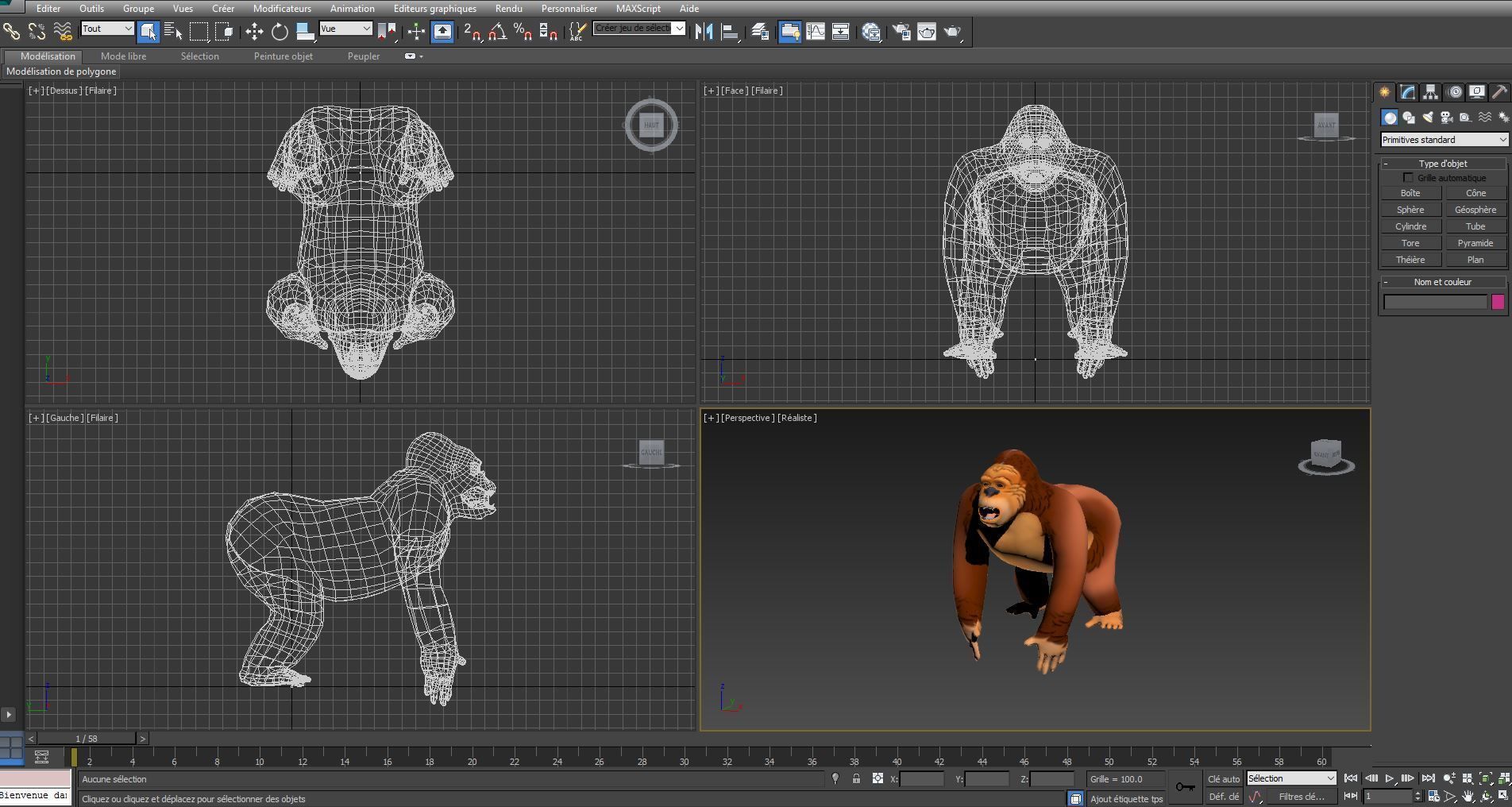Open the [+] menu in Dessus viewport
This screenshot has width=1512, height=807.
[x=36, y=91]
